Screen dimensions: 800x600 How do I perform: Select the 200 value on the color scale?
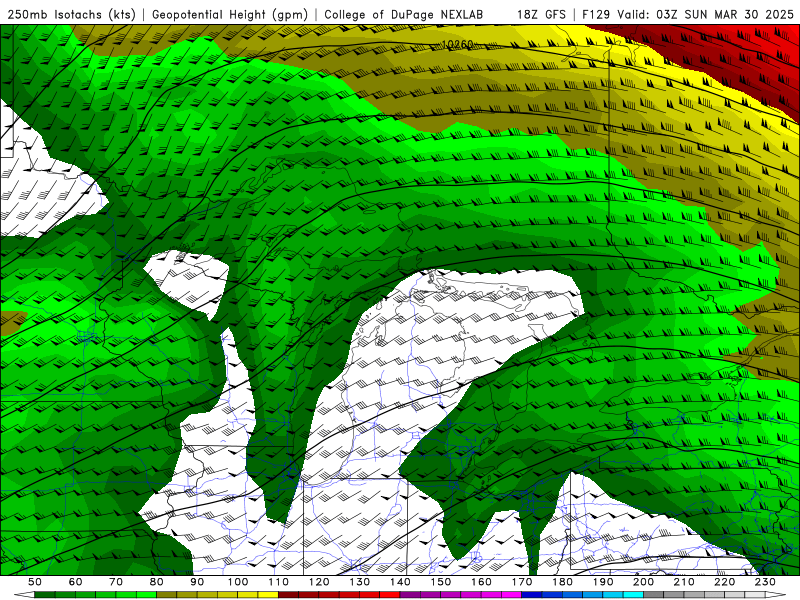(643, 582)
